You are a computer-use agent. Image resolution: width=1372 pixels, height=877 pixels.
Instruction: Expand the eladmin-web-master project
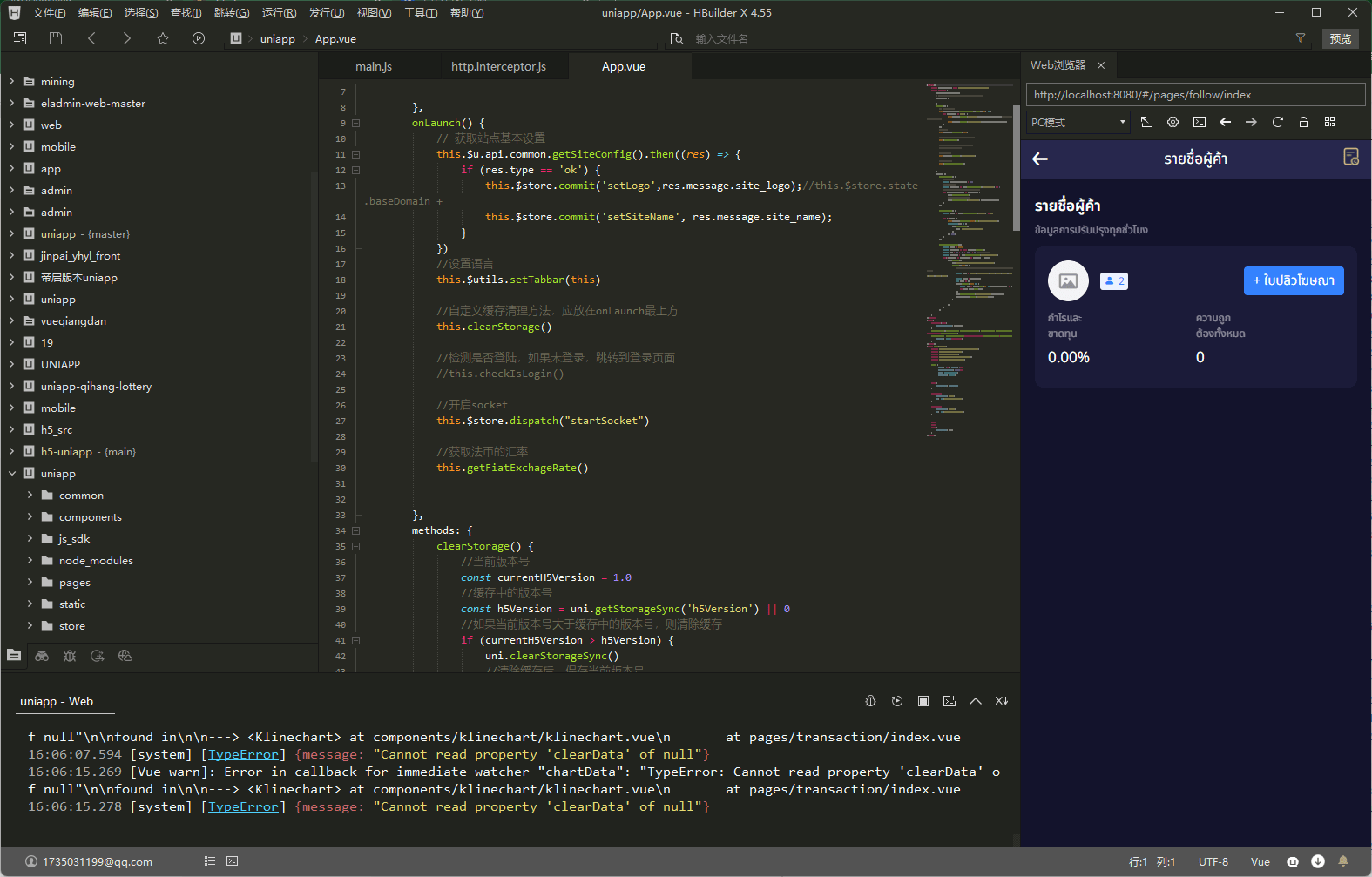click(x=11, y=103)
